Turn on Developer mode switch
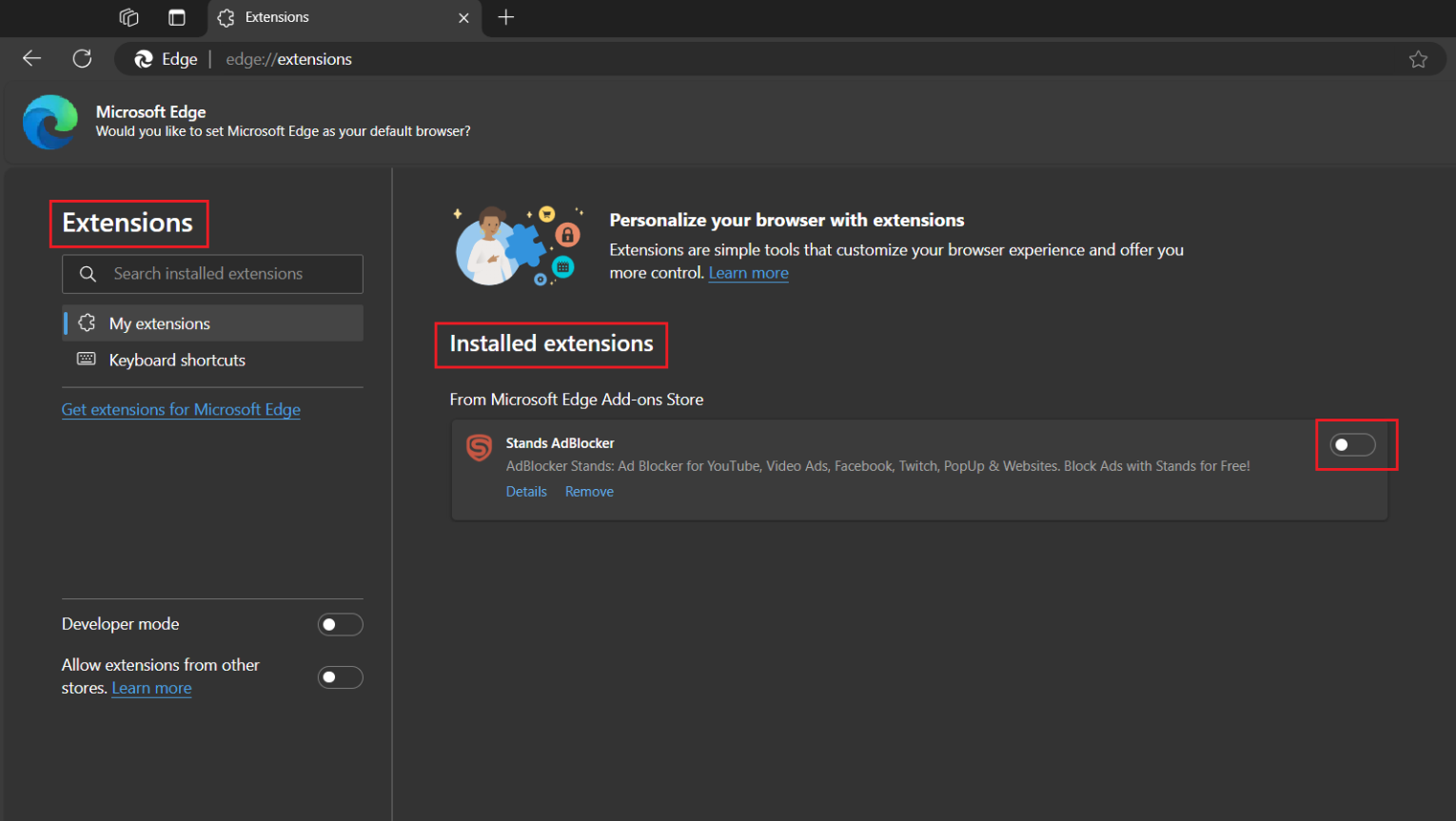The width and height of the screenshot is (1456, 821). [x=340, y=624]
